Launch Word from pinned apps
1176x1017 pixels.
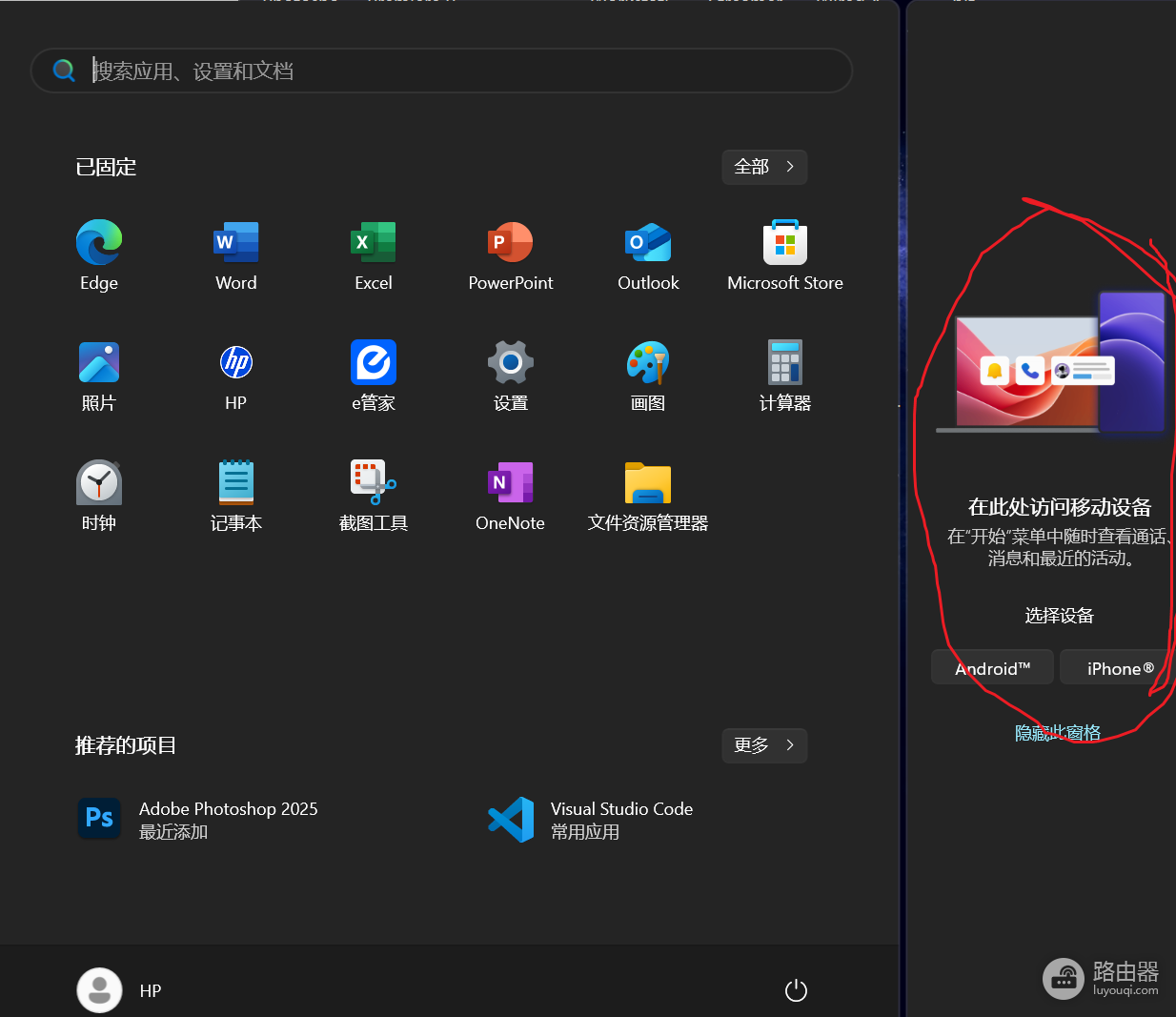(236, 242)
